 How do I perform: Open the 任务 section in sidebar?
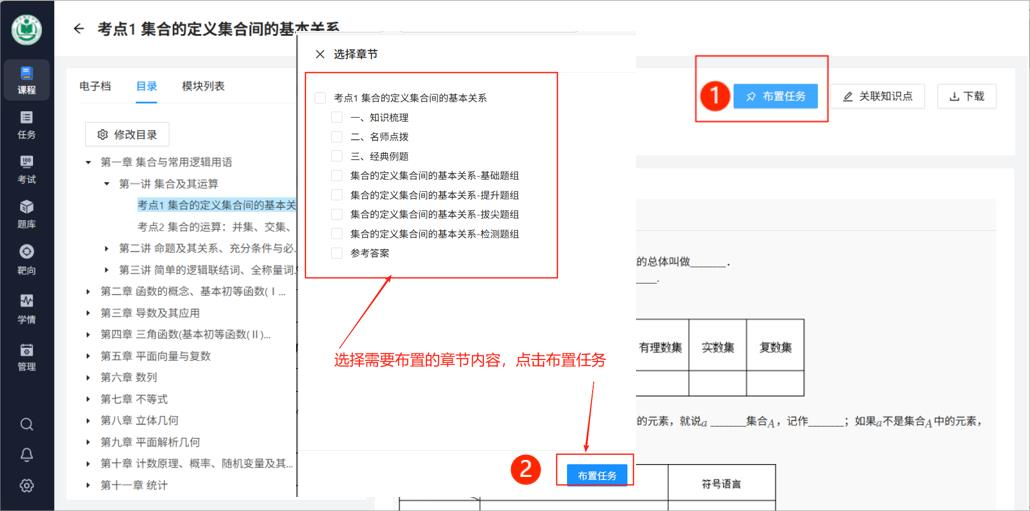click(x=26, y=125)
